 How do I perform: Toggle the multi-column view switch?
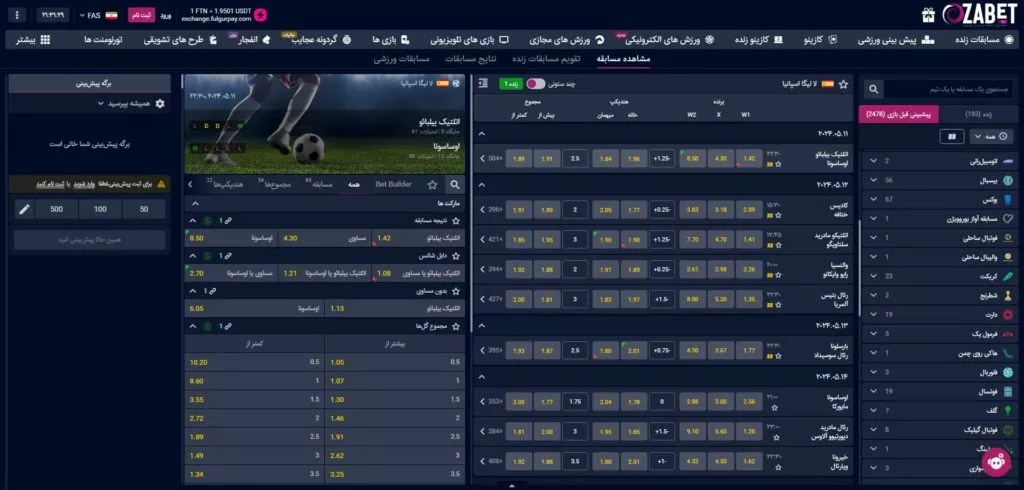click(536, 84)
